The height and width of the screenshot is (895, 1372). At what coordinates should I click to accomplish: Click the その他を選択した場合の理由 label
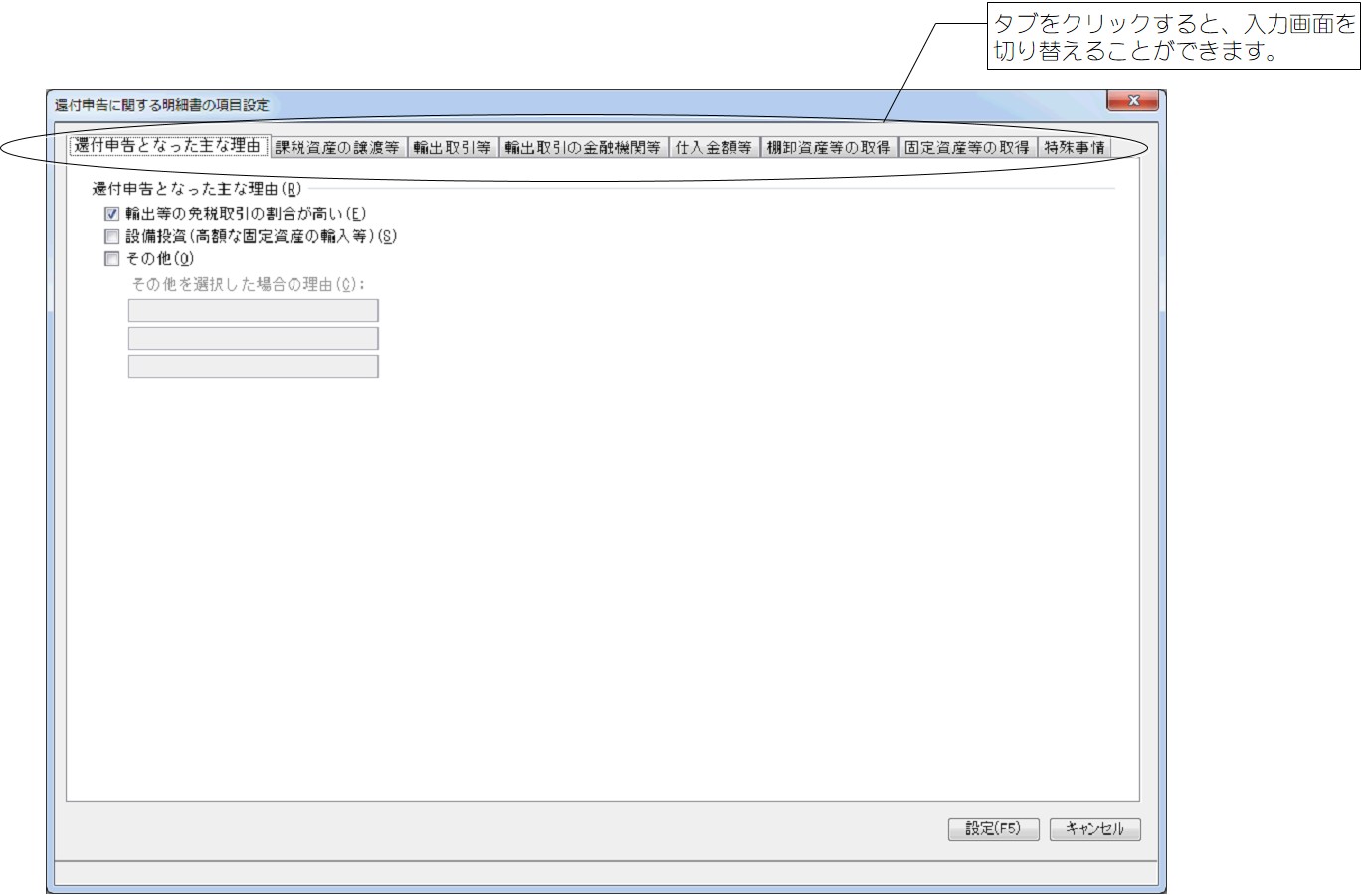pyautogui.click(x=248, y=284)
